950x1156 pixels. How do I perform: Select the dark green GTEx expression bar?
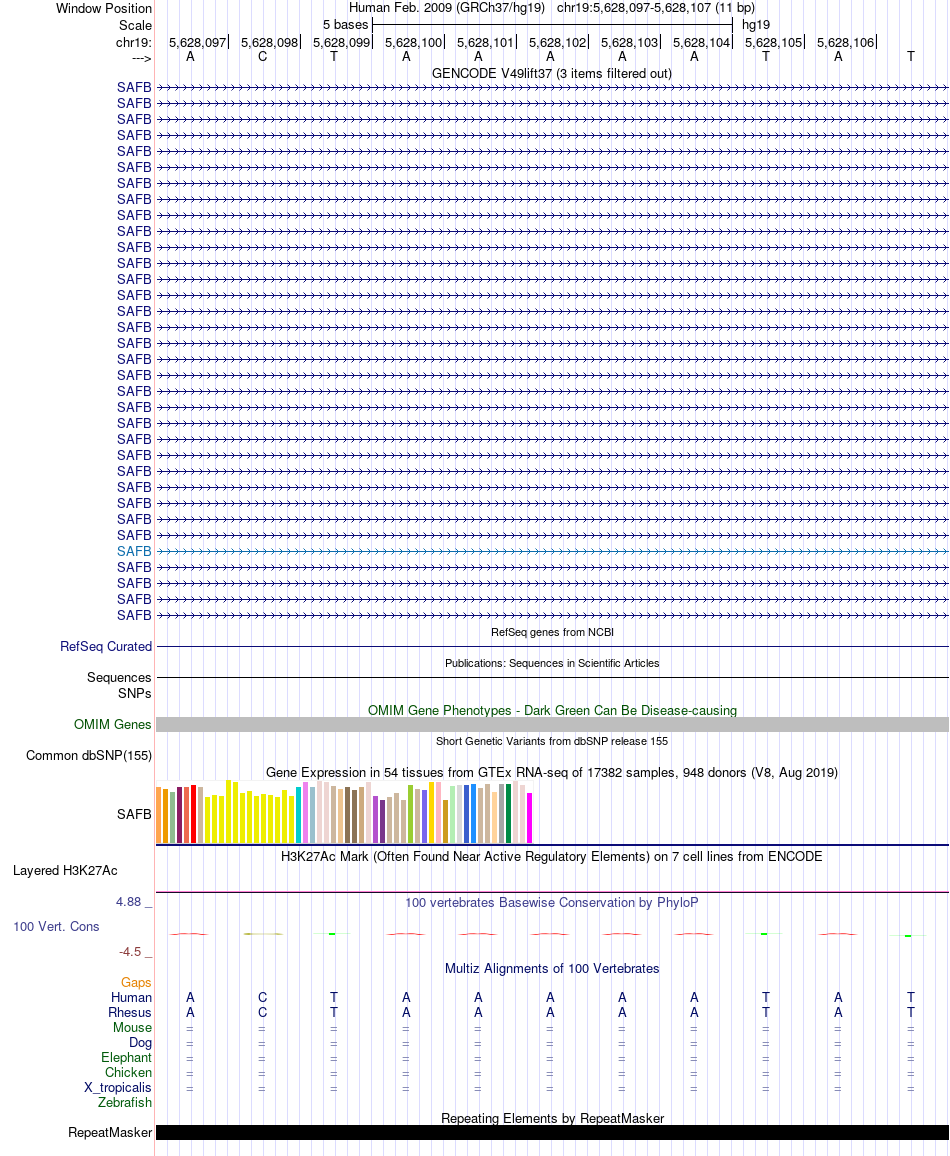tap(509, 813)
